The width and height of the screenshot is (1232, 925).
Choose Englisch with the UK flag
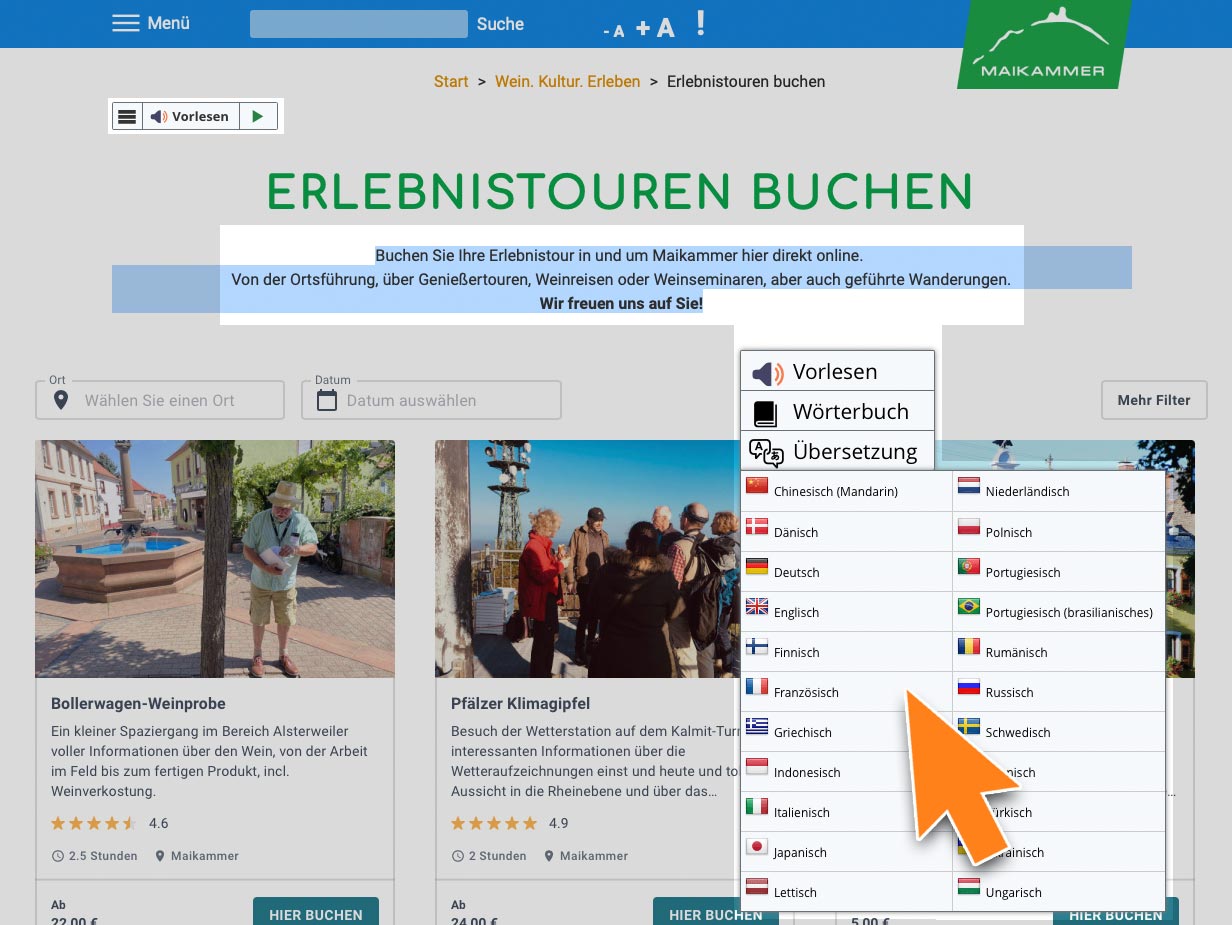(x=796, y=612)
